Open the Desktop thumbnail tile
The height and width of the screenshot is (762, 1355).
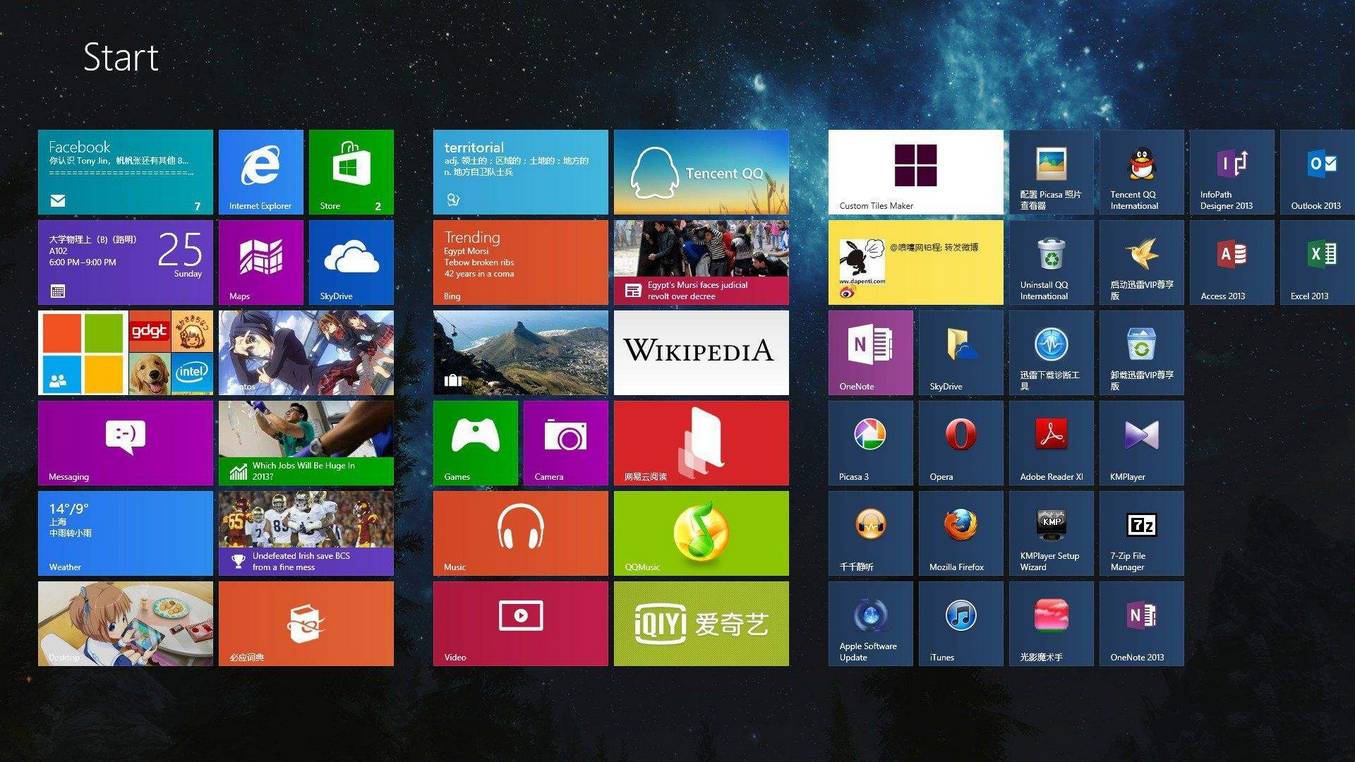pyautogui.click(x=125, y=623)
